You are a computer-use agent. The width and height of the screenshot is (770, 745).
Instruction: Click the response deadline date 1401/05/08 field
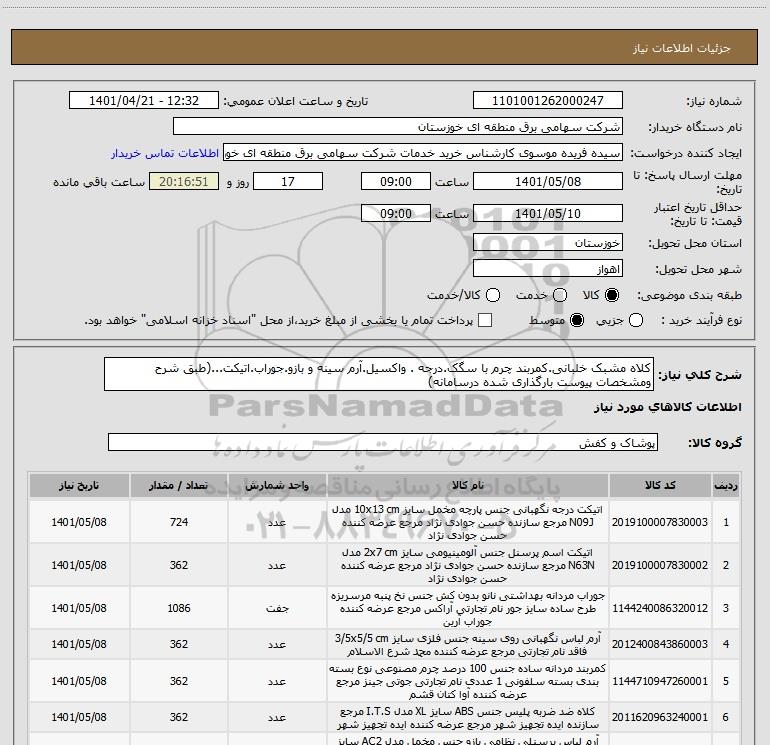click(x=547, y=182)
